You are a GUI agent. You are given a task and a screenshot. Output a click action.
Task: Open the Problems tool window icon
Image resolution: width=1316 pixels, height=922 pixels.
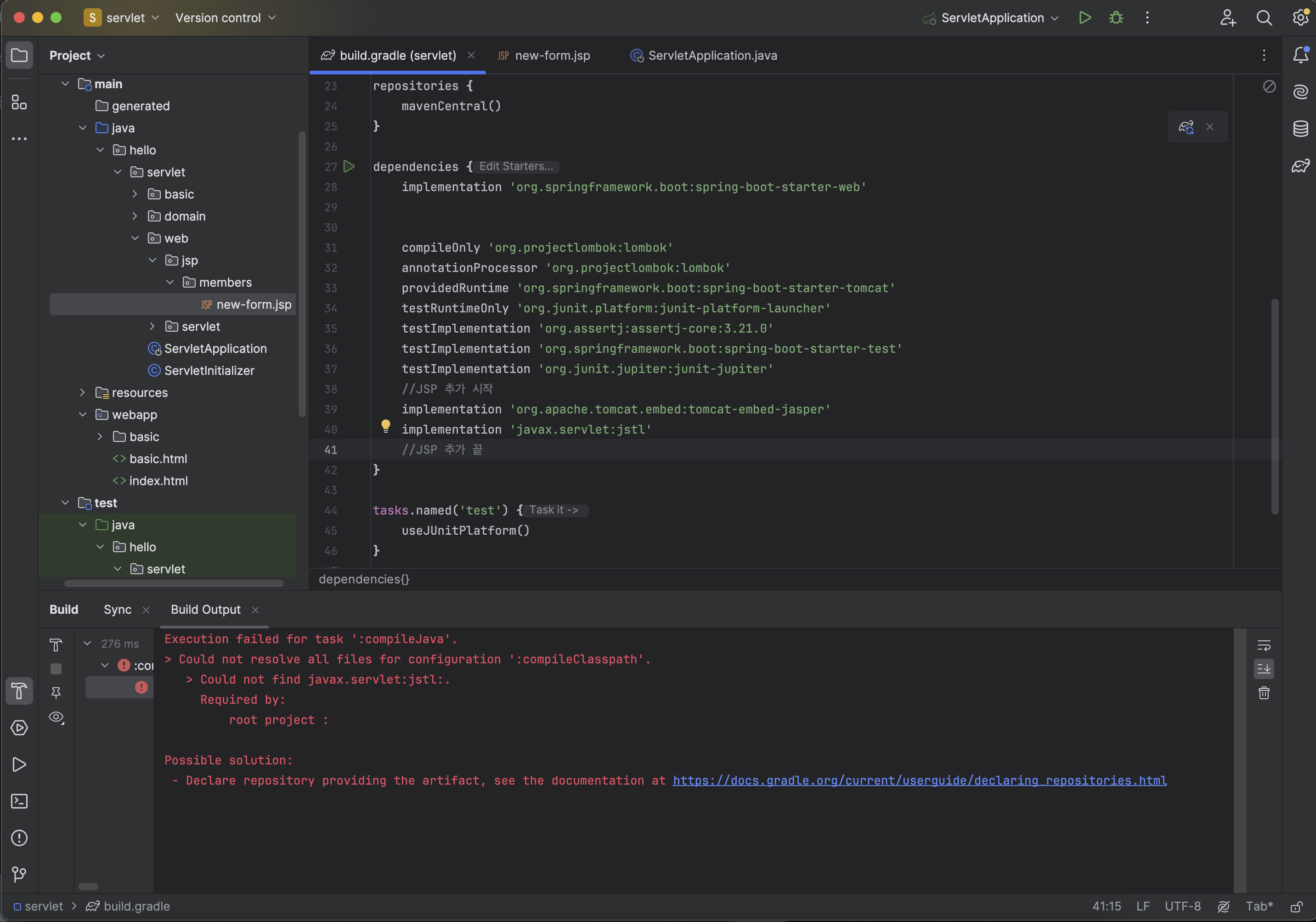(x=19, y=838)
